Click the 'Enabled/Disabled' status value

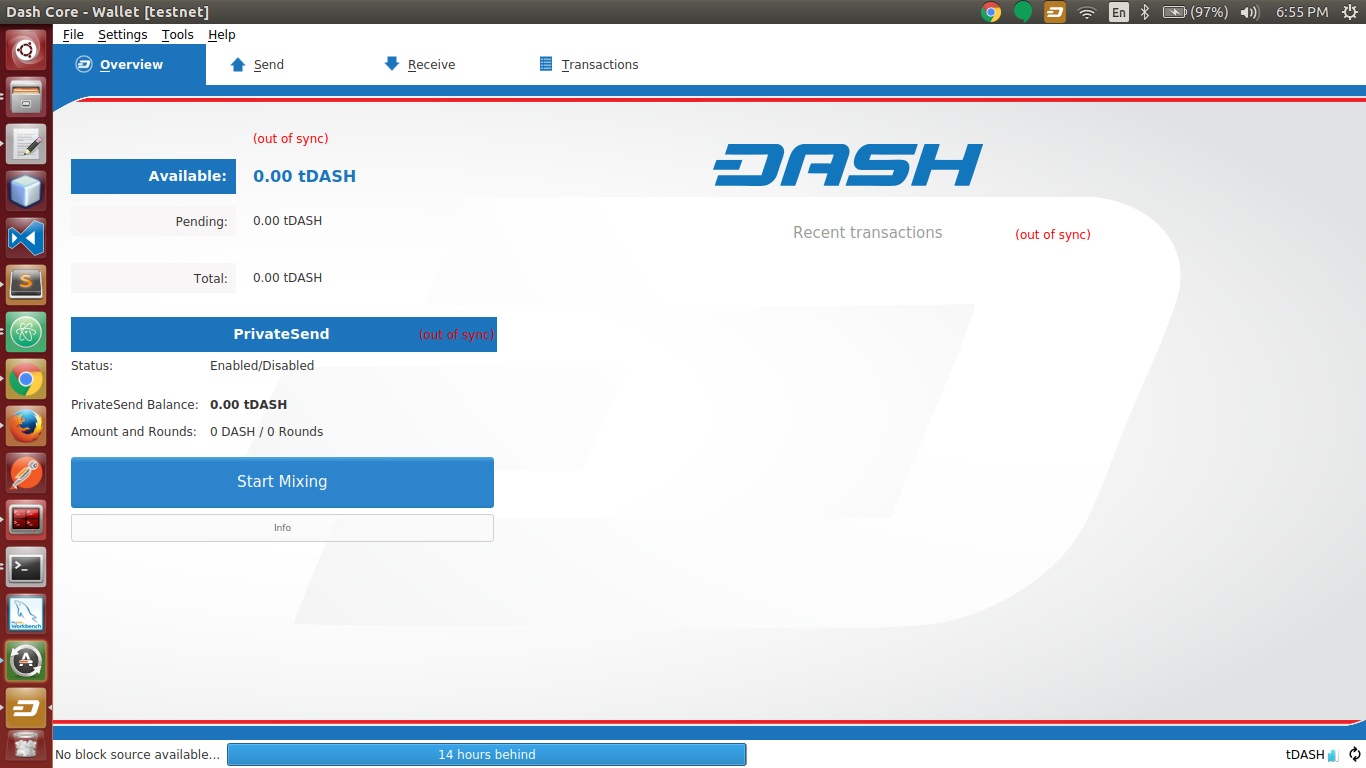[x=262, y=366]
